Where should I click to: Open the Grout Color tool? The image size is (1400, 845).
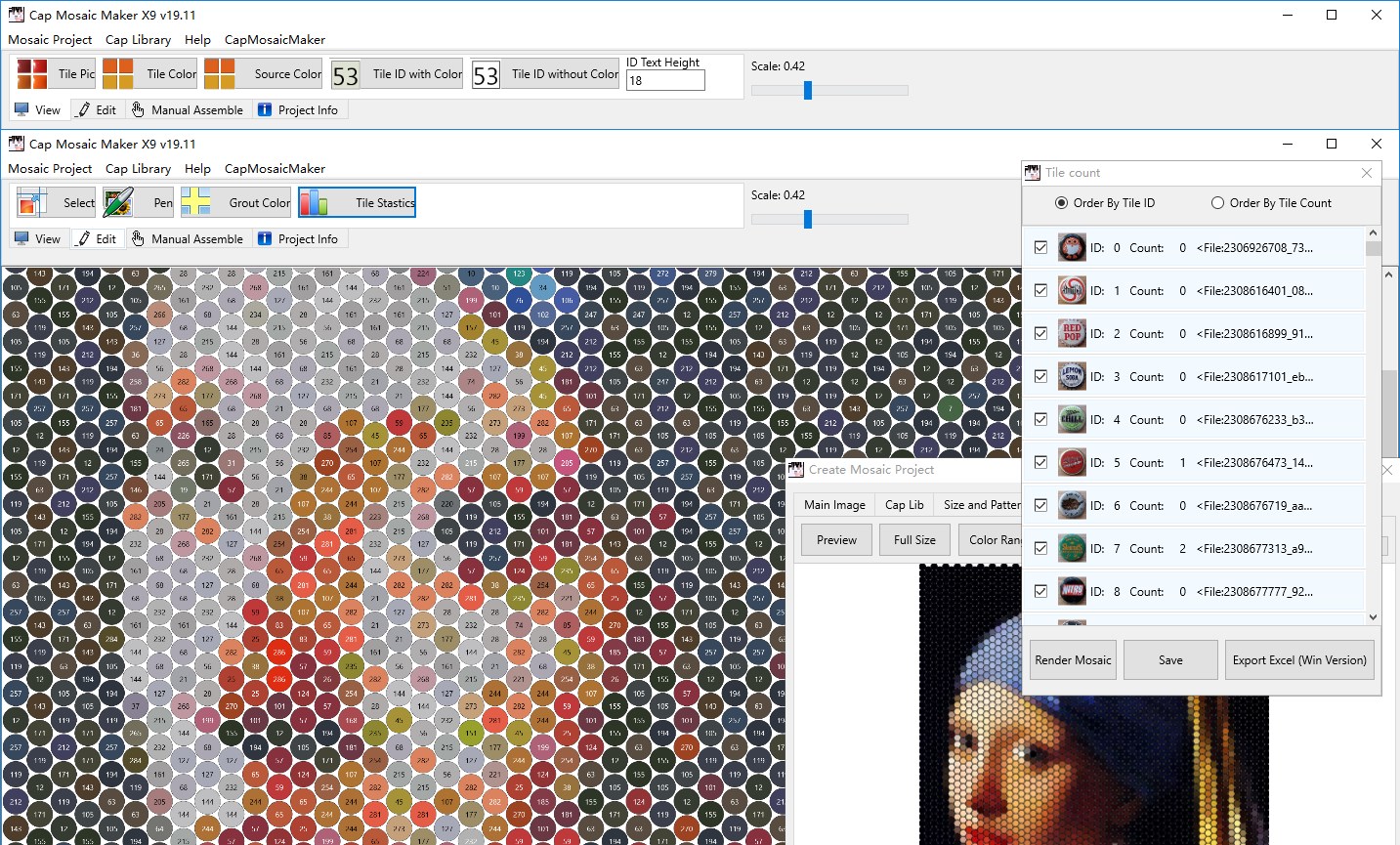235,202
